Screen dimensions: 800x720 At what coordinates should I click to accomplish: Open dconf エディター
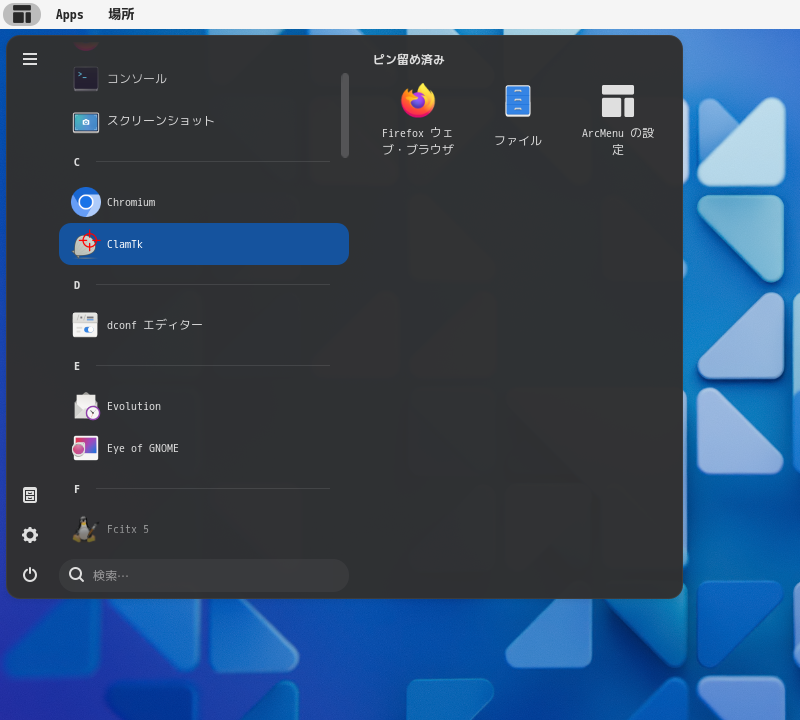coord(204,325)
